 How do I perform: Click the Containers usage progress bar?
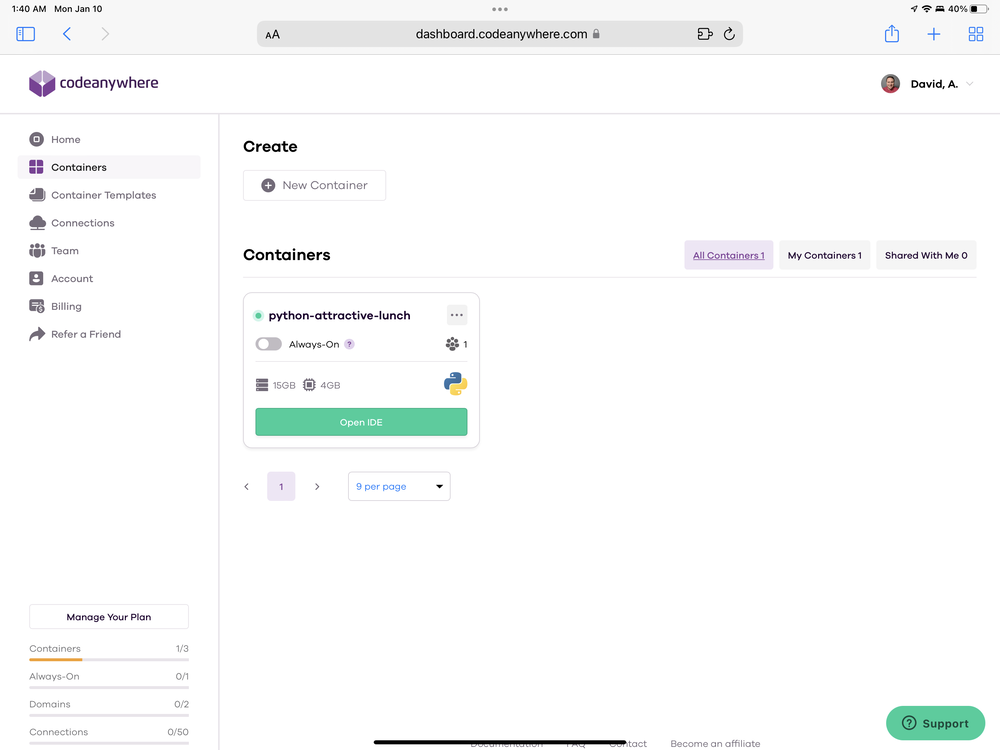(x=109, y=660)
